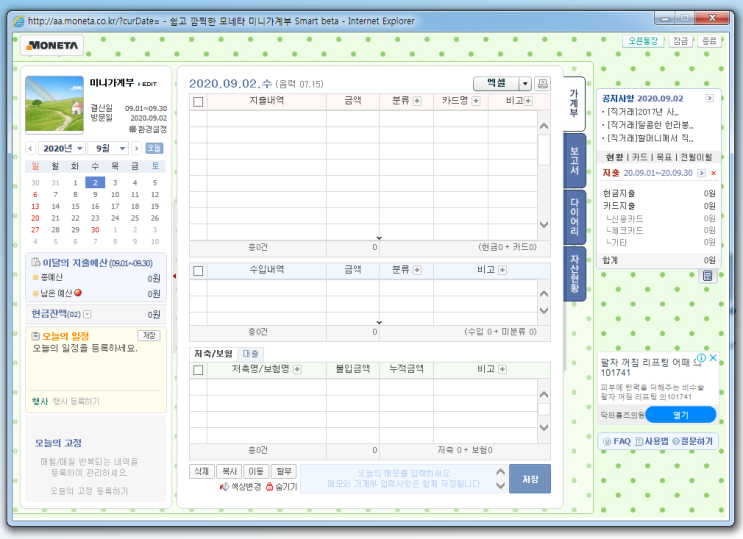This screenshot has height=539, width=743.
Task: Click the plus icon next to savings 비고
Action: click(x=502, y=369)
